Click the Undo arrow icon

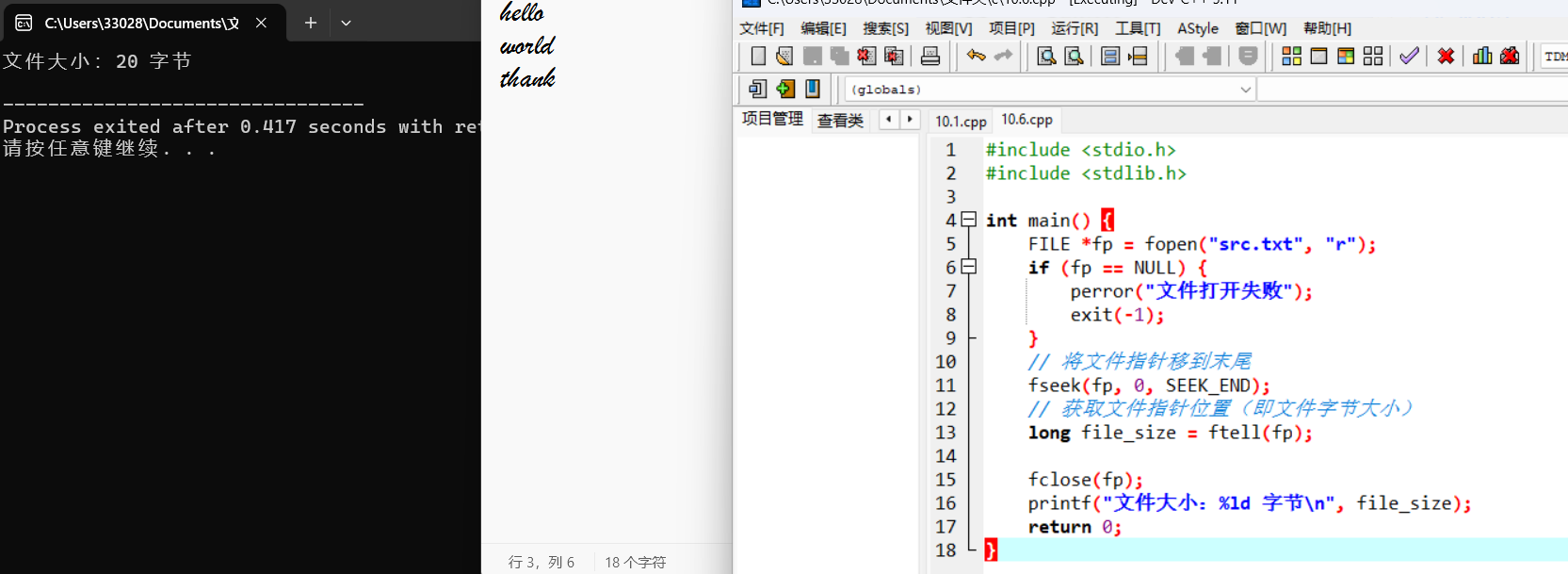click(977, 57)
